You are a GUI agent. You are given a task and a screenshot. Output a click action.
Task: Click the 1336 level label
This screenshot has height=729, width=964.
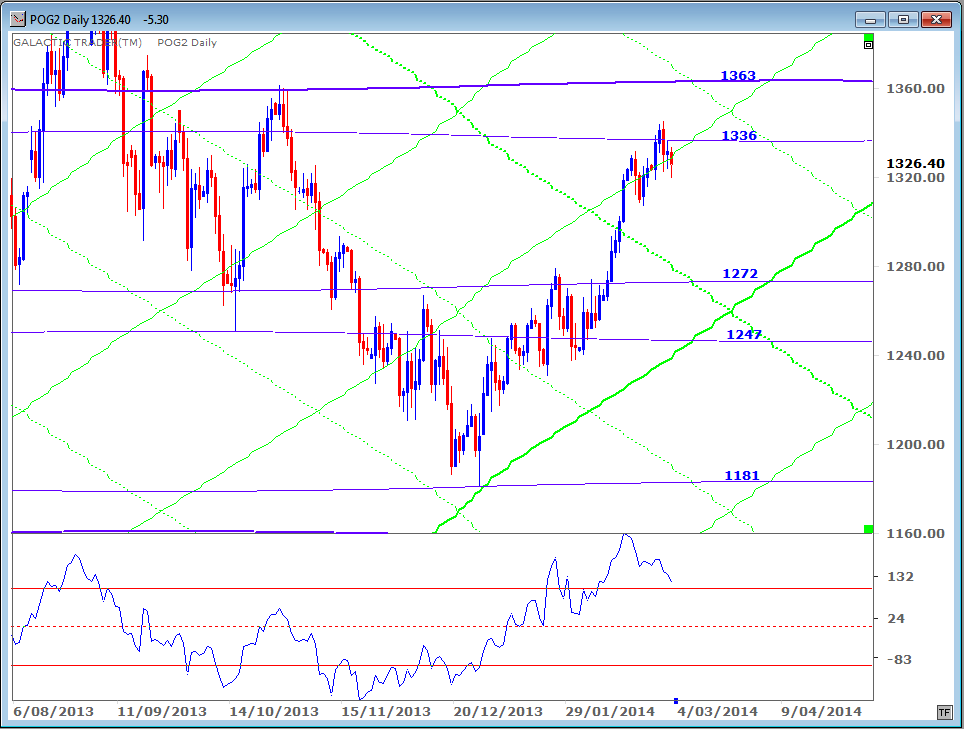pyautogui.click(x=739, y=135)
